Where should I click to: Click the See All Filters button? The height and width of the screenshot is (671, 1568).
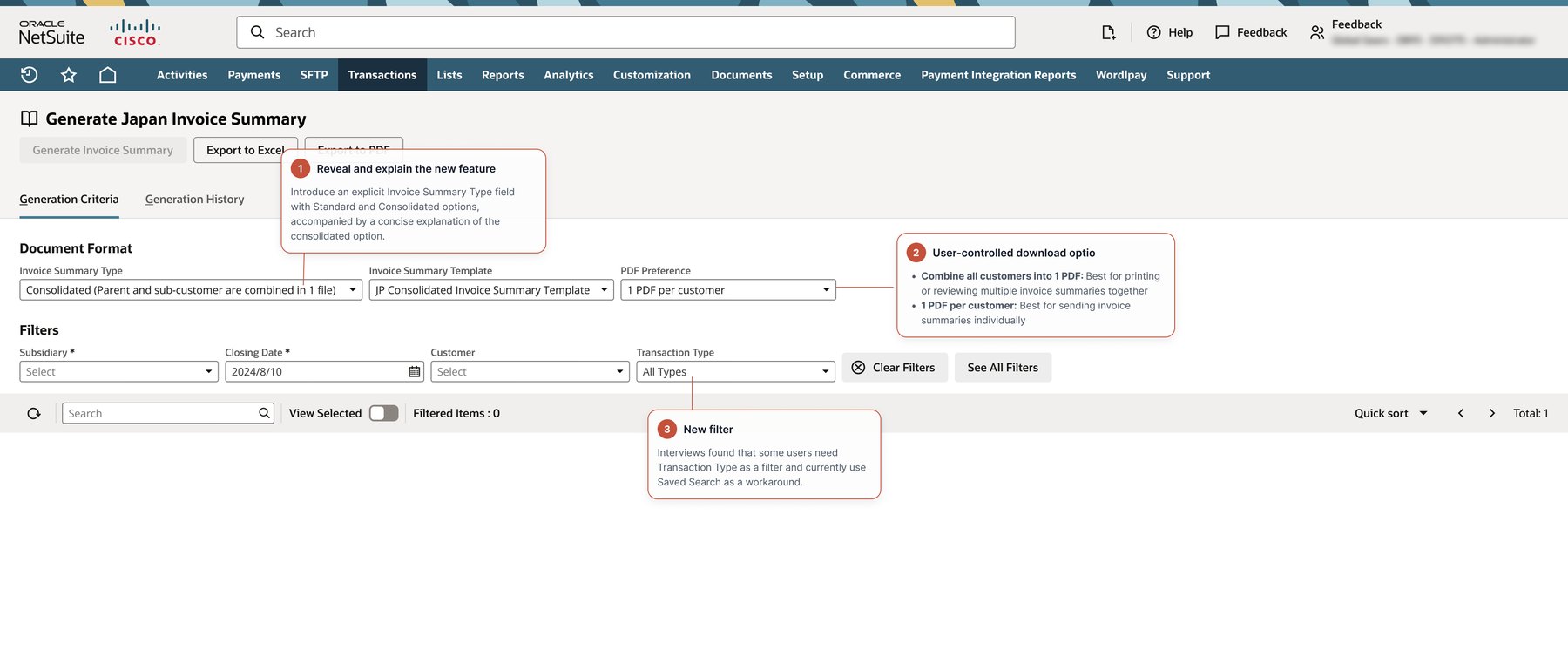1003,368
